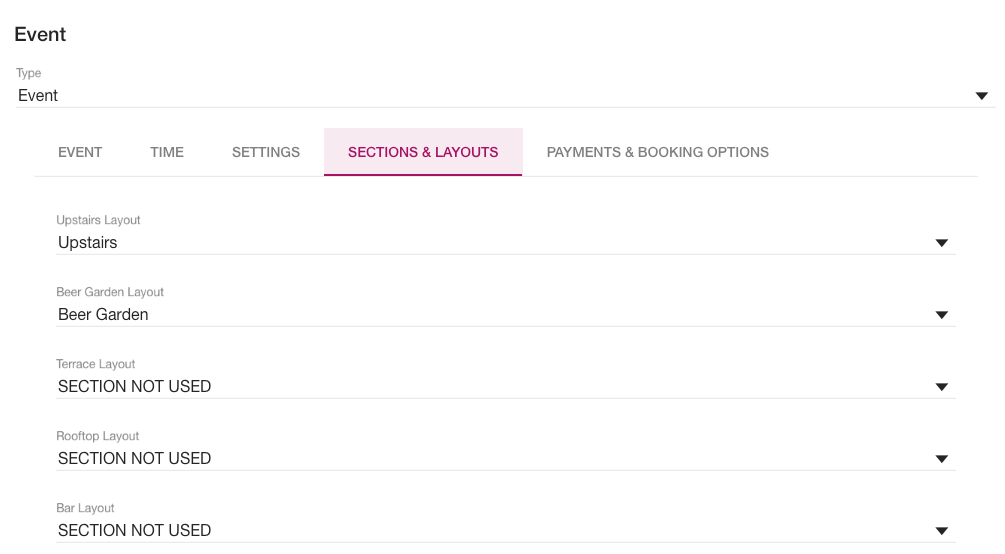The height and width of the screenshot is (554, 1005).
Task: Click Bar Layout's SECTION NOT USED value
Action: point(135,531)
